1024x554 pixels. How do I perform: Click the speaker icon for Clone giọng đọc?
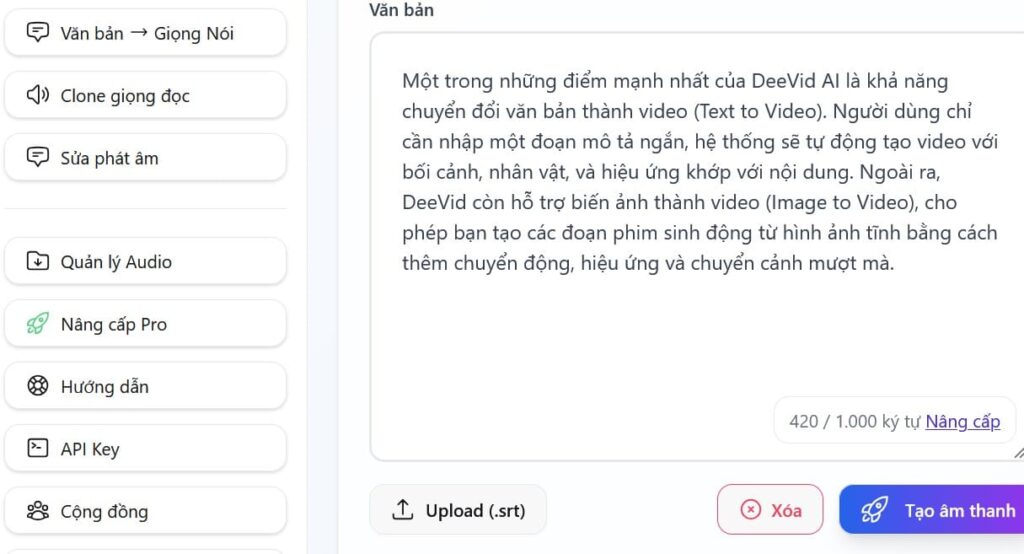tap(38, 96)
